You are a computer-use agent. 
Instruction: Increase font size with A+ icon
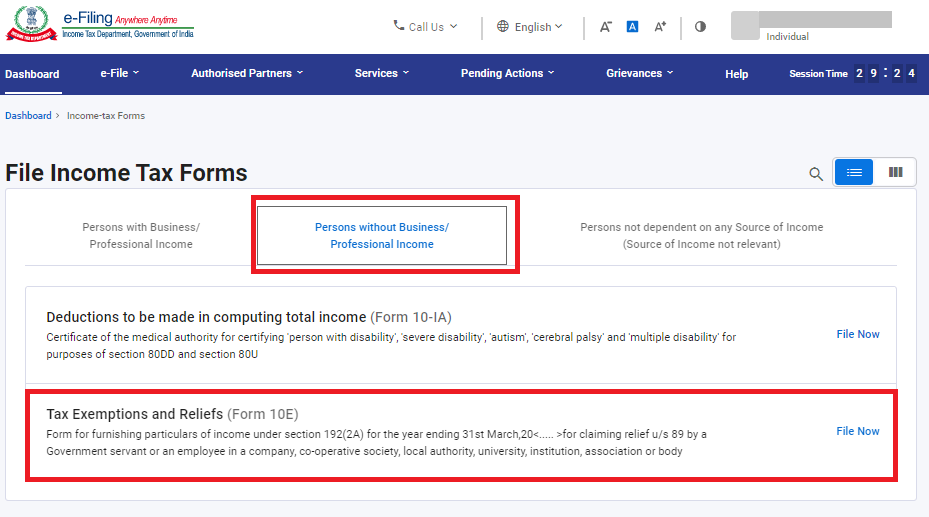660,27
